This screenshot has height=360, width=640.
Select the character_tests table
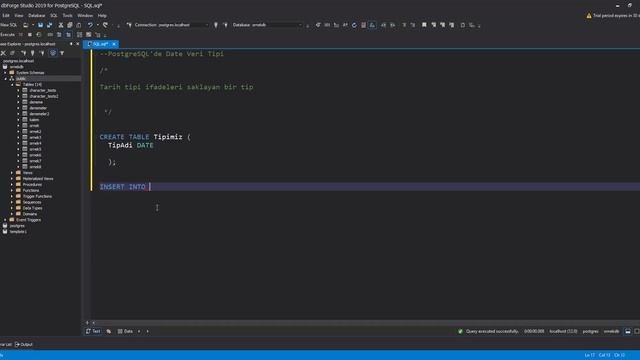(x=42, y=90)
